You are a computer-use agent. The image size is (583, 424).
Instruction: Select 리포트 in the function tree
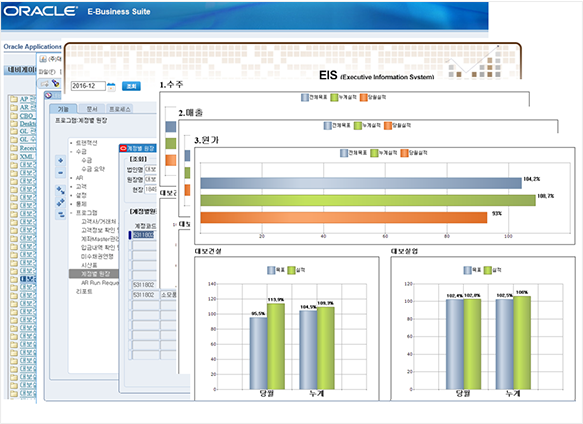pyautogui.click(x=84, y=291)
